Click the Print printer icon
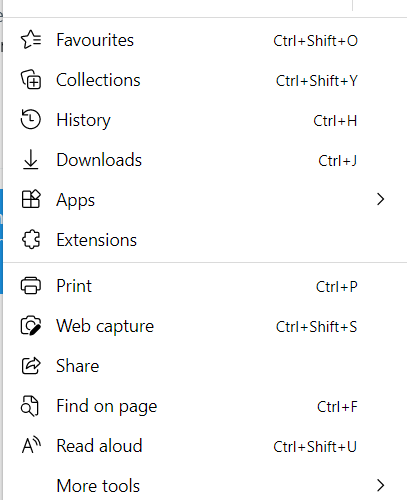The height and width of the screenshot is (500, 407). (31, 286)
